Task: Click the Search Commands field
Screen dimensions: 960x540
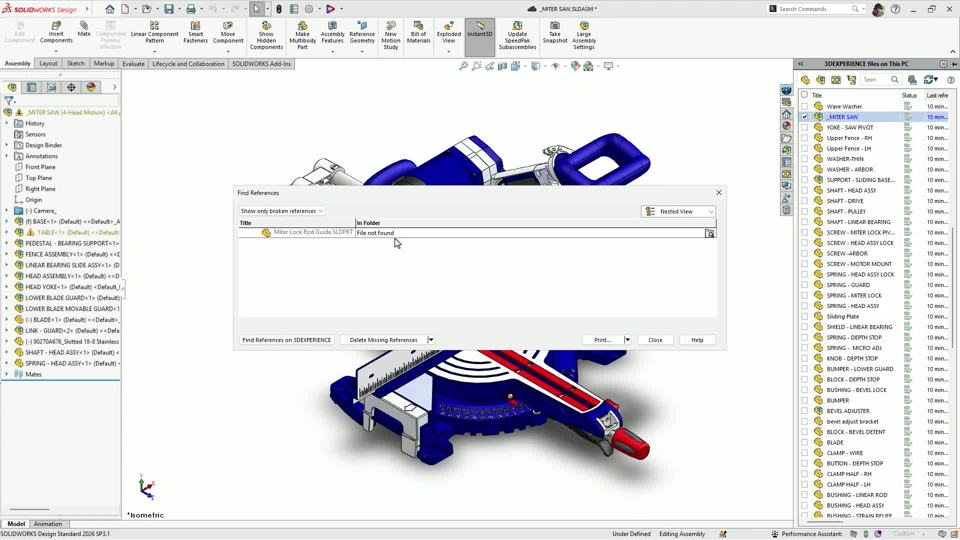Action: pos(815,9)
